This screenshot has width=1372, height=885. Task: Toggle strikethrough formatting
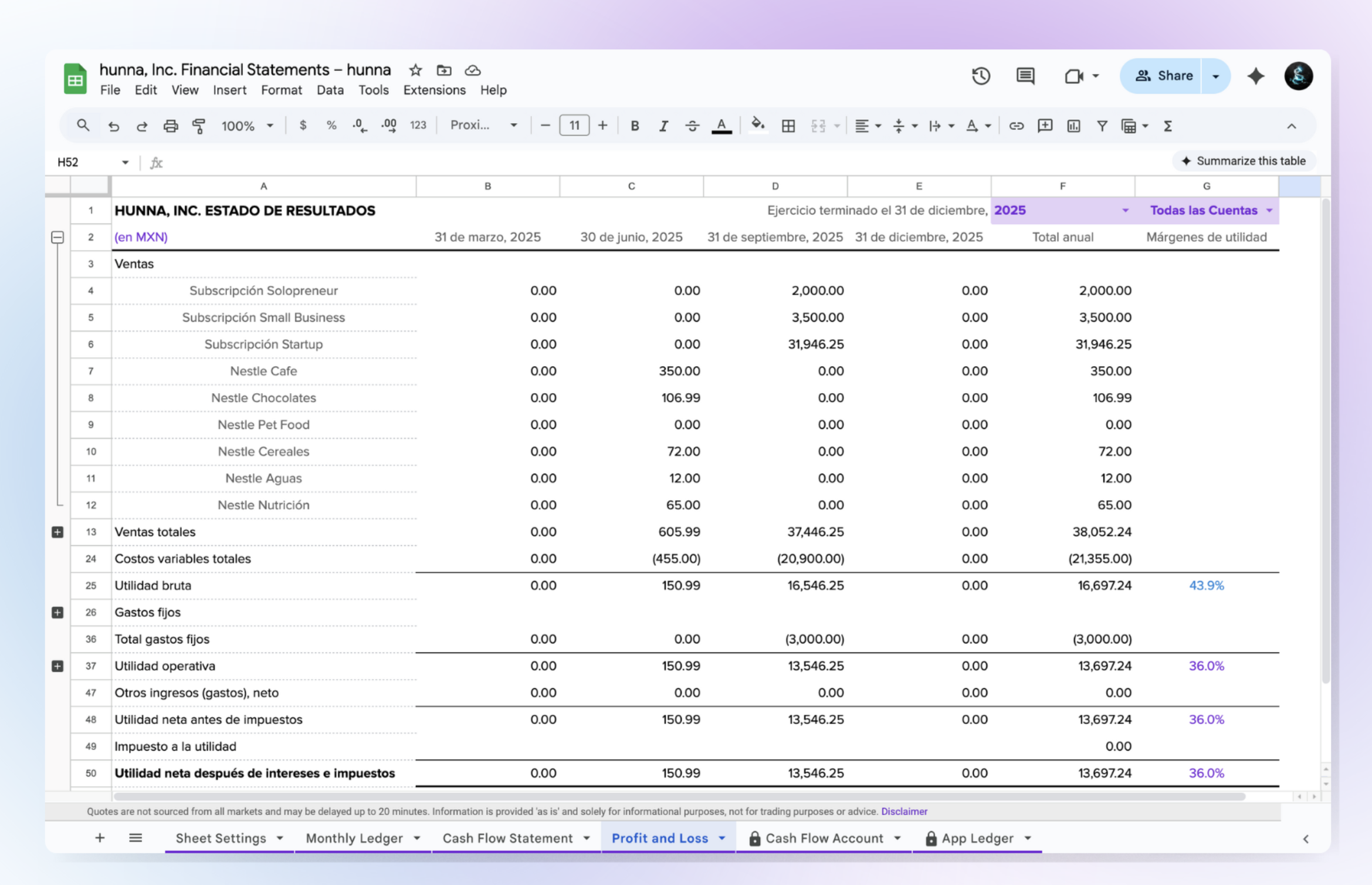tap(692, 126)
